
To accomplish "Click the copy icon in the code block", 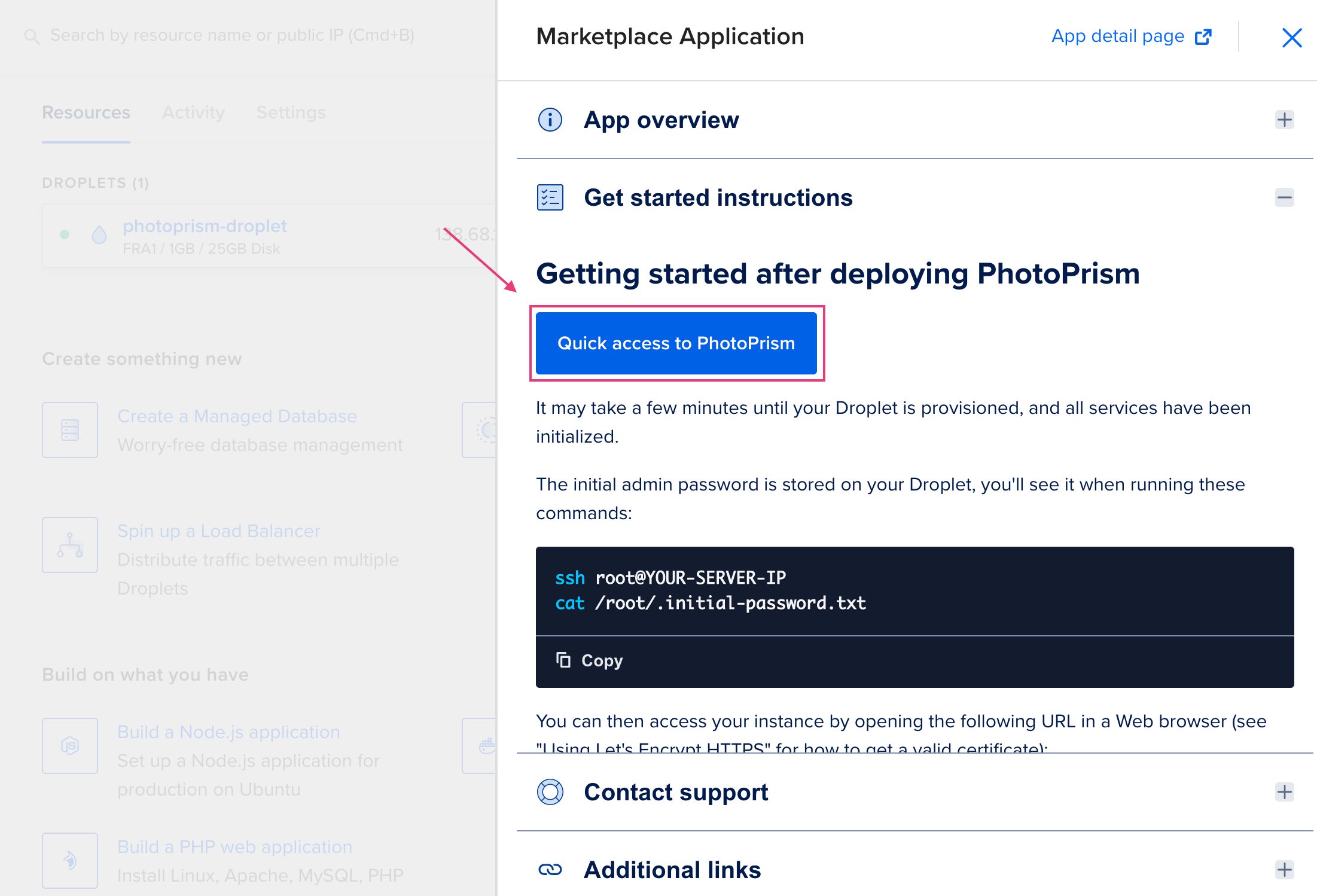I will 563,660.
